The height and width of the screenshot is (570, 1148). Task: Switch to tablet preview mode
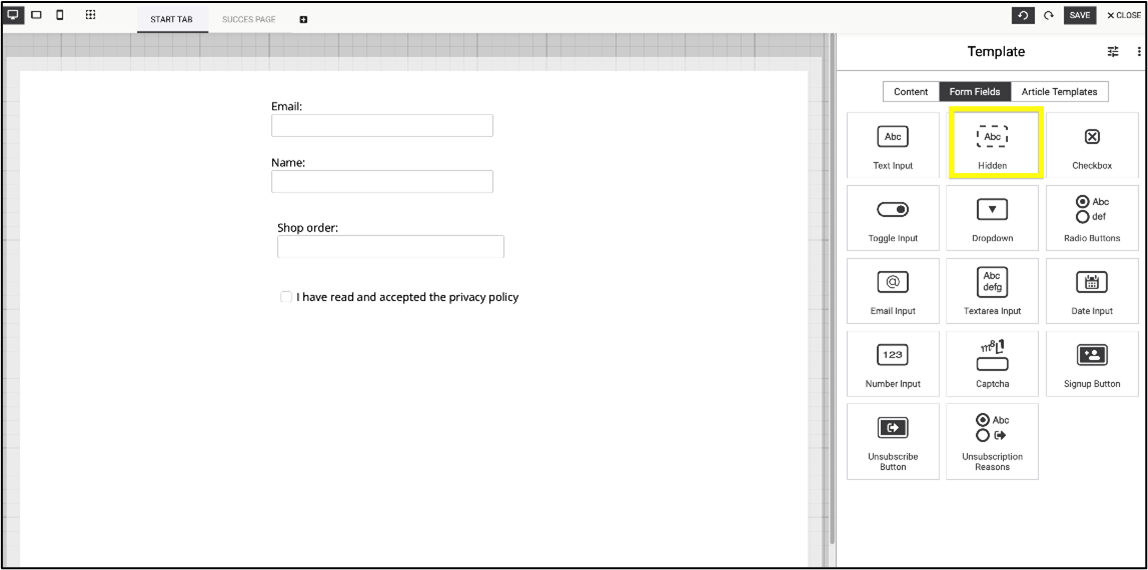(37, 15)
